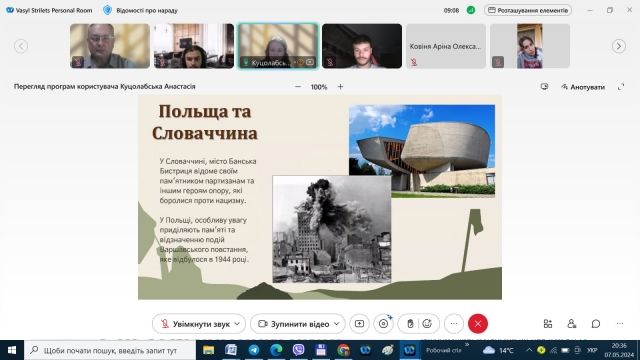Check the green connection quality indicator
This screenshot has width=640, height=360.
[471, 10]
